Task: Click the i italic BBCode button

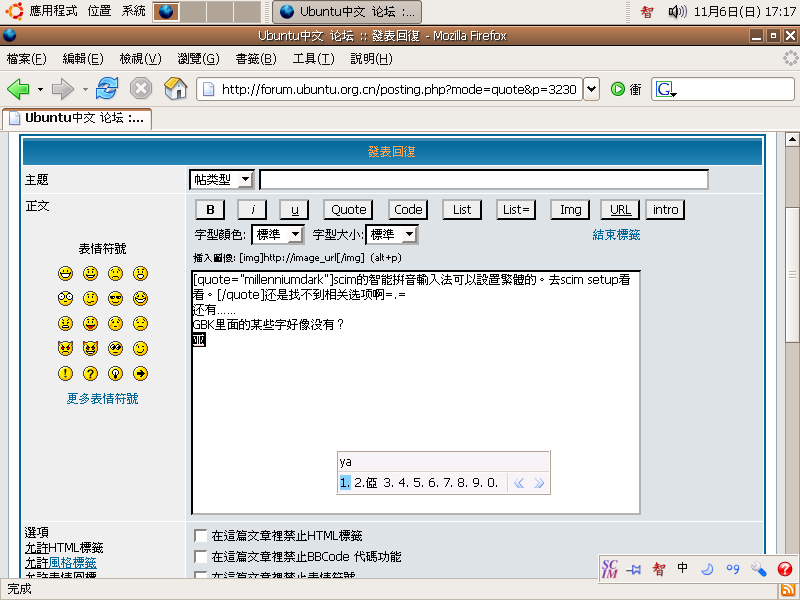Action: pos(253,209)
